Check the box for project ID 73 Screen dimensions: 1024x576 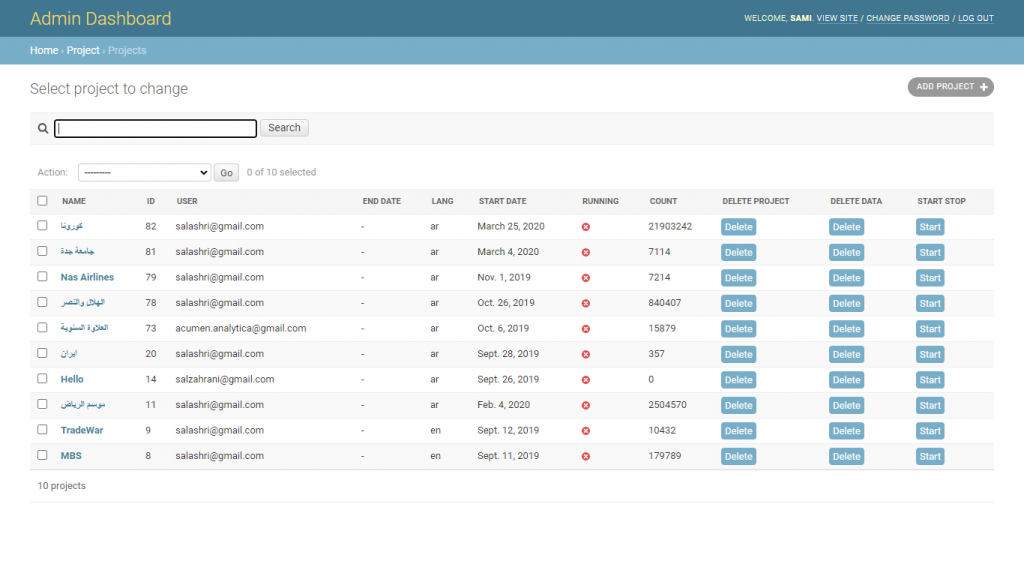point(42,327)
